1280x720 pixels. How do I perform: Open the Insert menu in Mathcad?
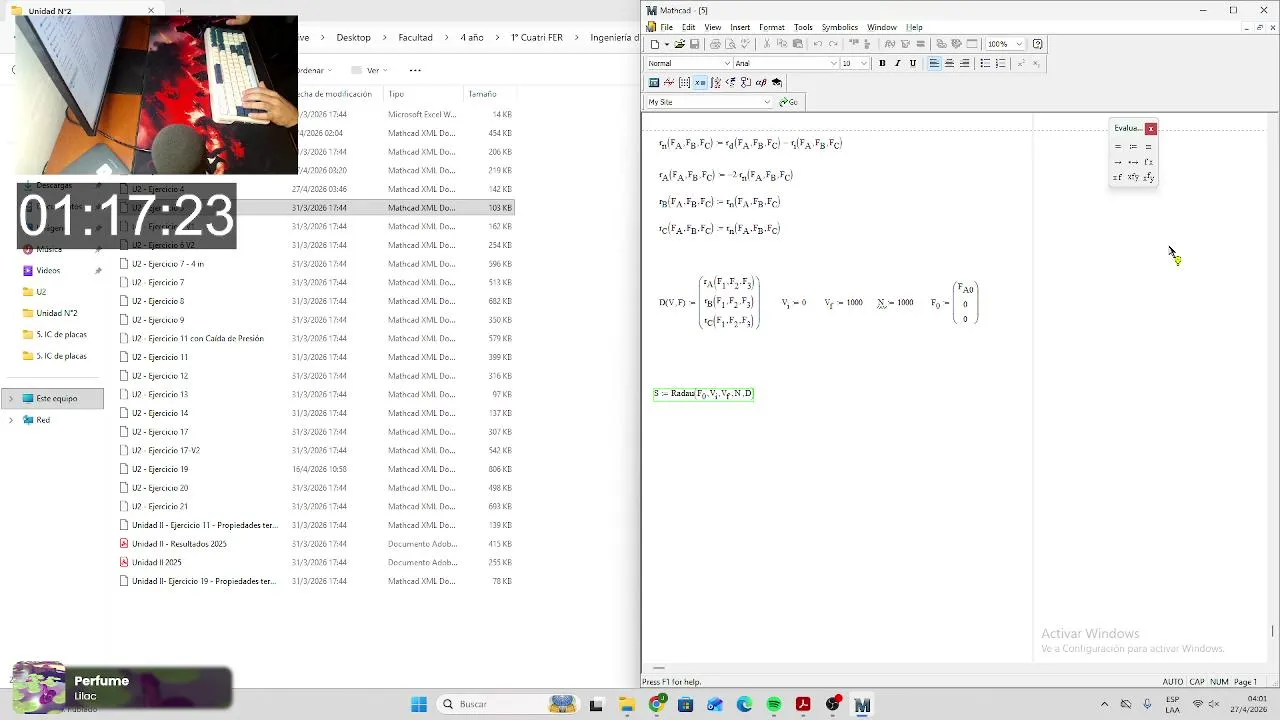tap(740, 27)
